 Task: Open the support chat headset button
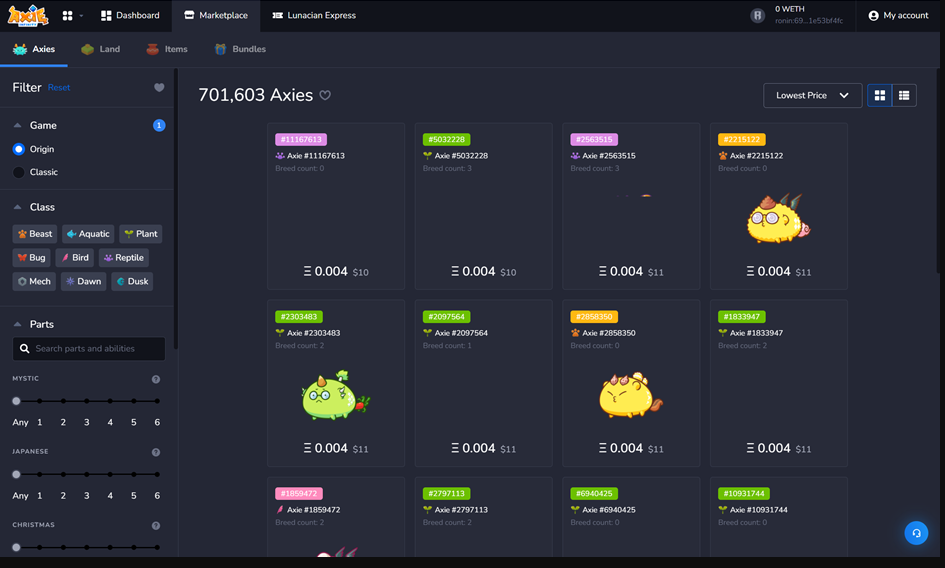pos(916,533)
